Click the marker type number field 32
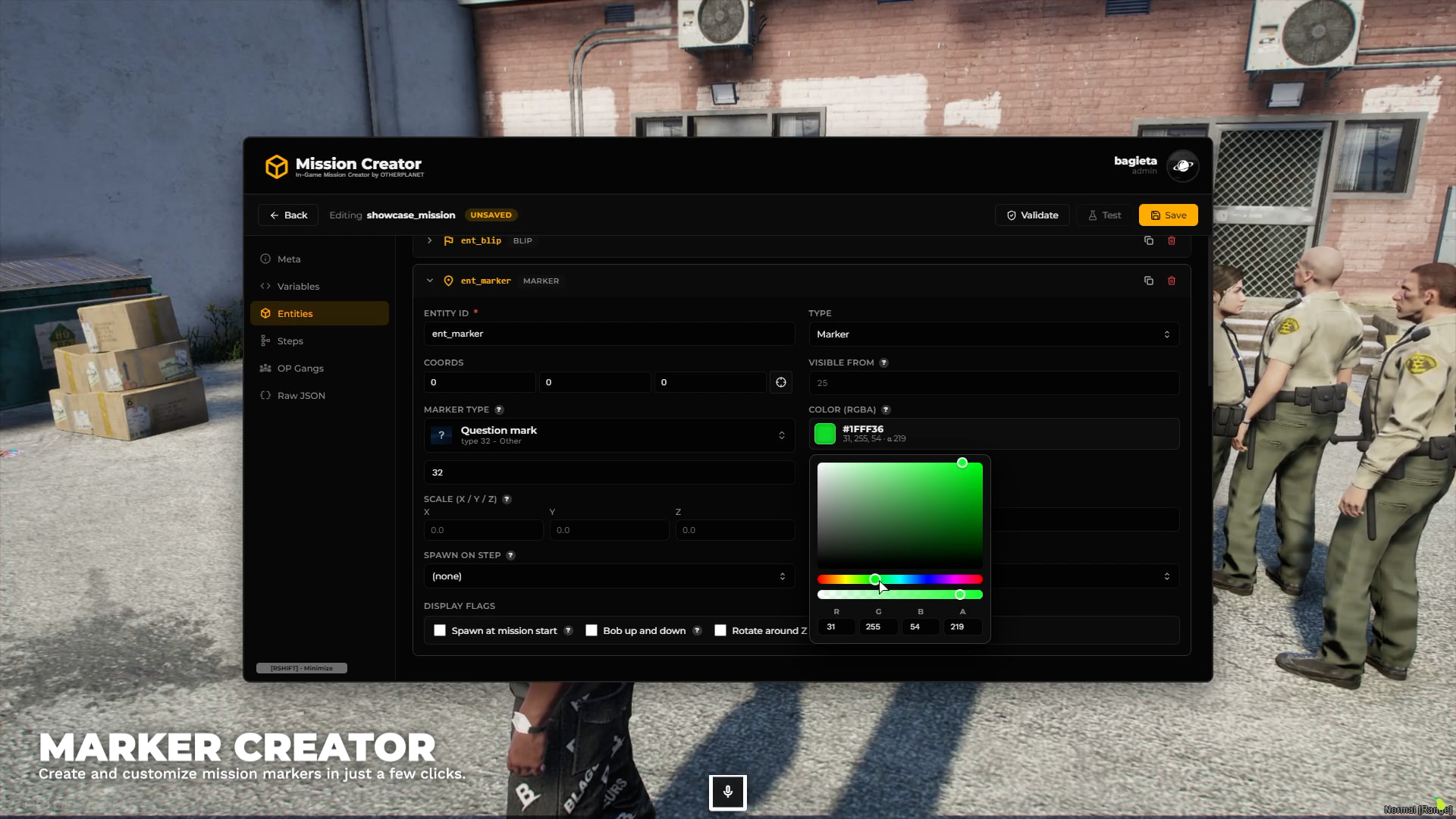 coord(609,472)
